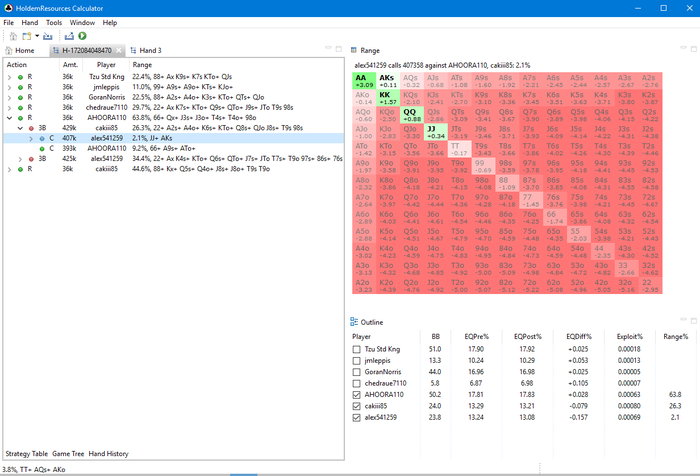Open the Tools menu
Image resolution: width=700 pixels, height=476 pixels.
tap(54, 22)
